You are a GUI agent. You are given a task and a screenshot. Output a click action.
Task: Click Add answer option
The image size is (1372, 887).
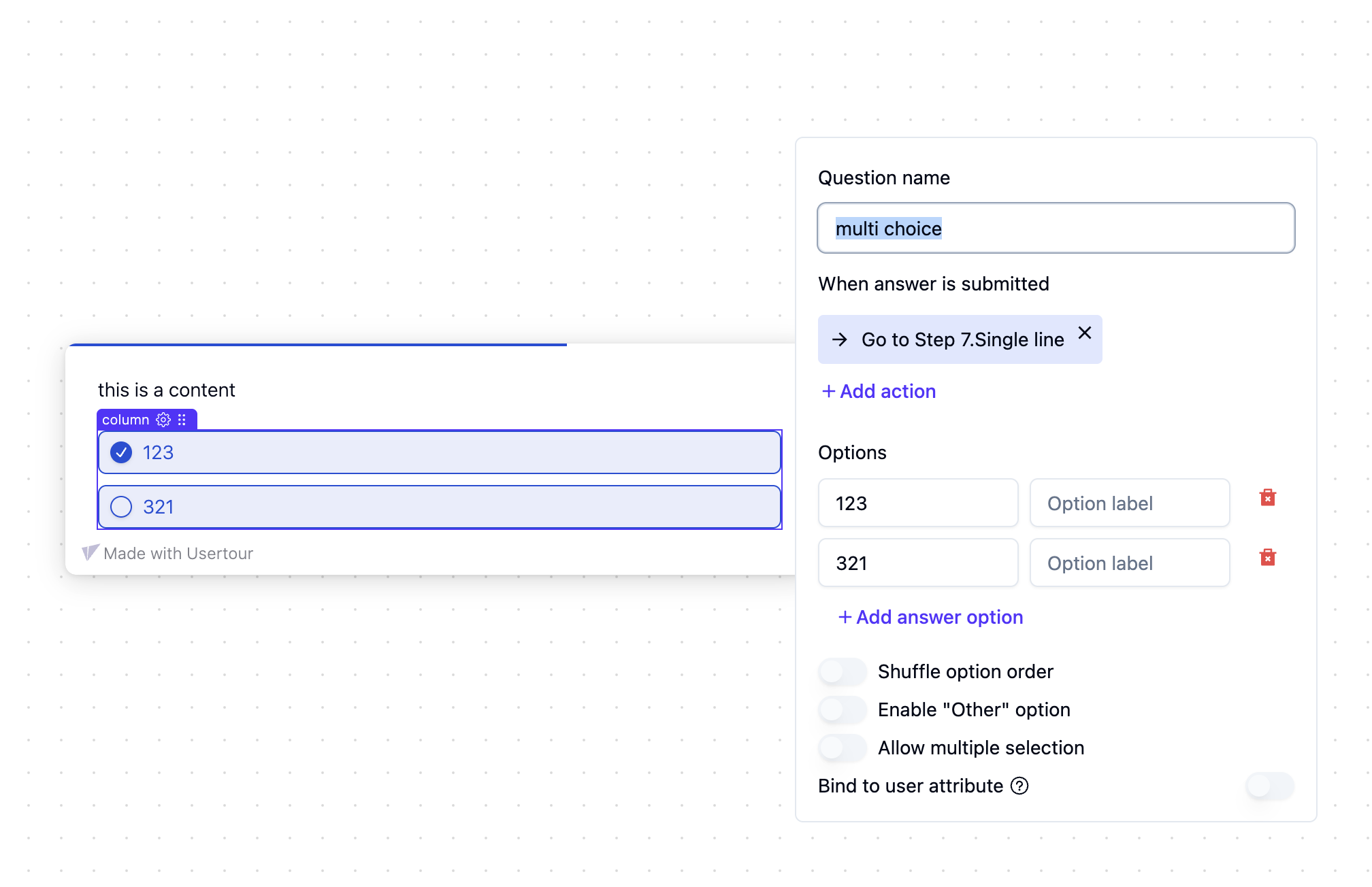click(x=930, y=617)
